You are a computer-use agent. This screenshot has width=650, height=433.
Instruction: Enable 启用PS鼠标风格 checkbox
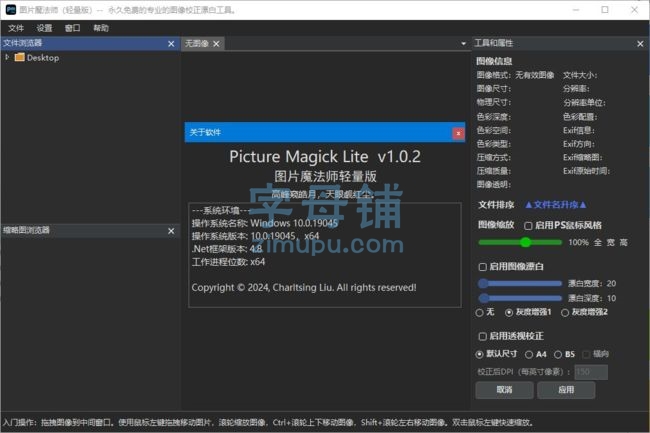[x=528, y=226]
